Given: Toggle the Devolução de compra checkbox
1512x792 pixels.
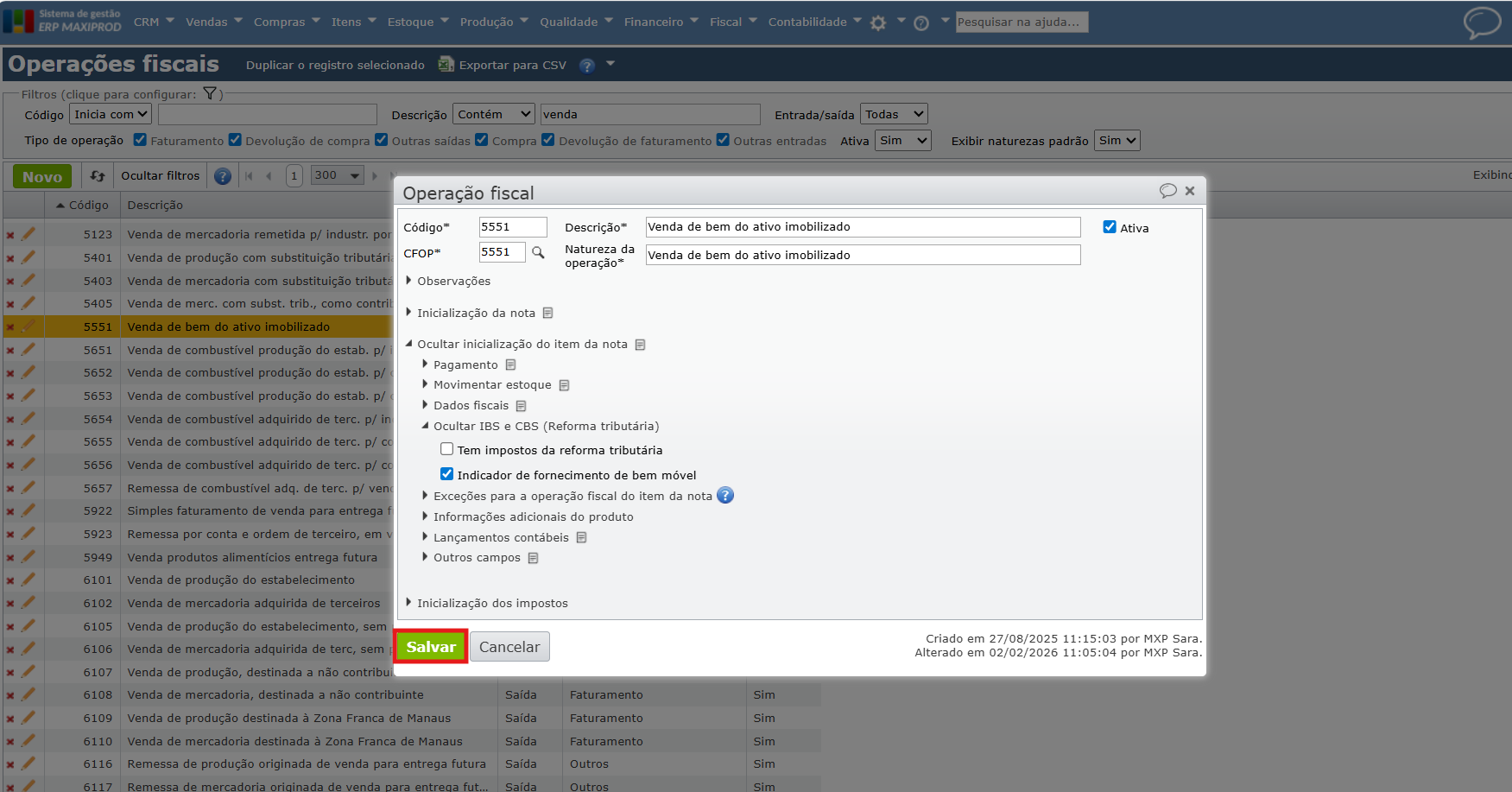Looking at the screenshot, I should pos(235,140).
